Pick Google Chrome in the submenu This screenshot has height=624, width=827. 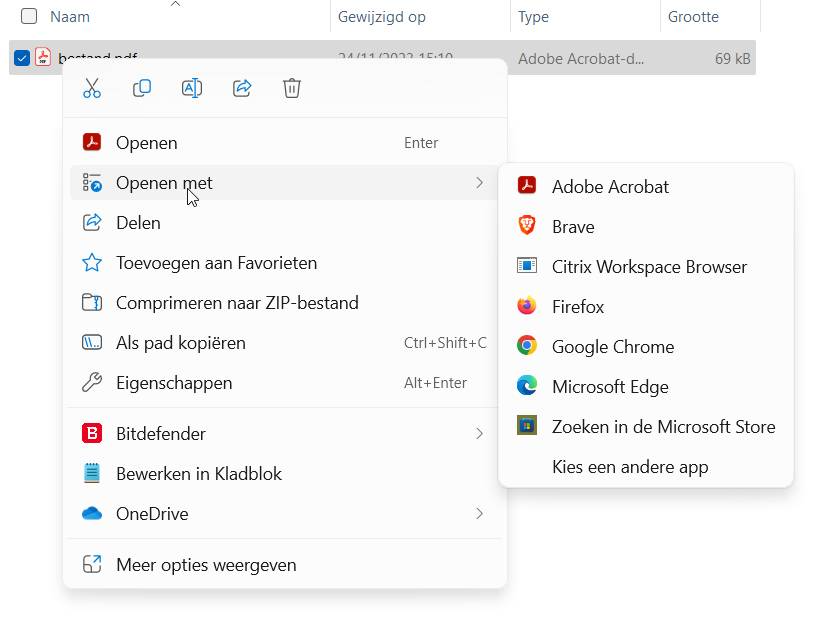[646, 347]
